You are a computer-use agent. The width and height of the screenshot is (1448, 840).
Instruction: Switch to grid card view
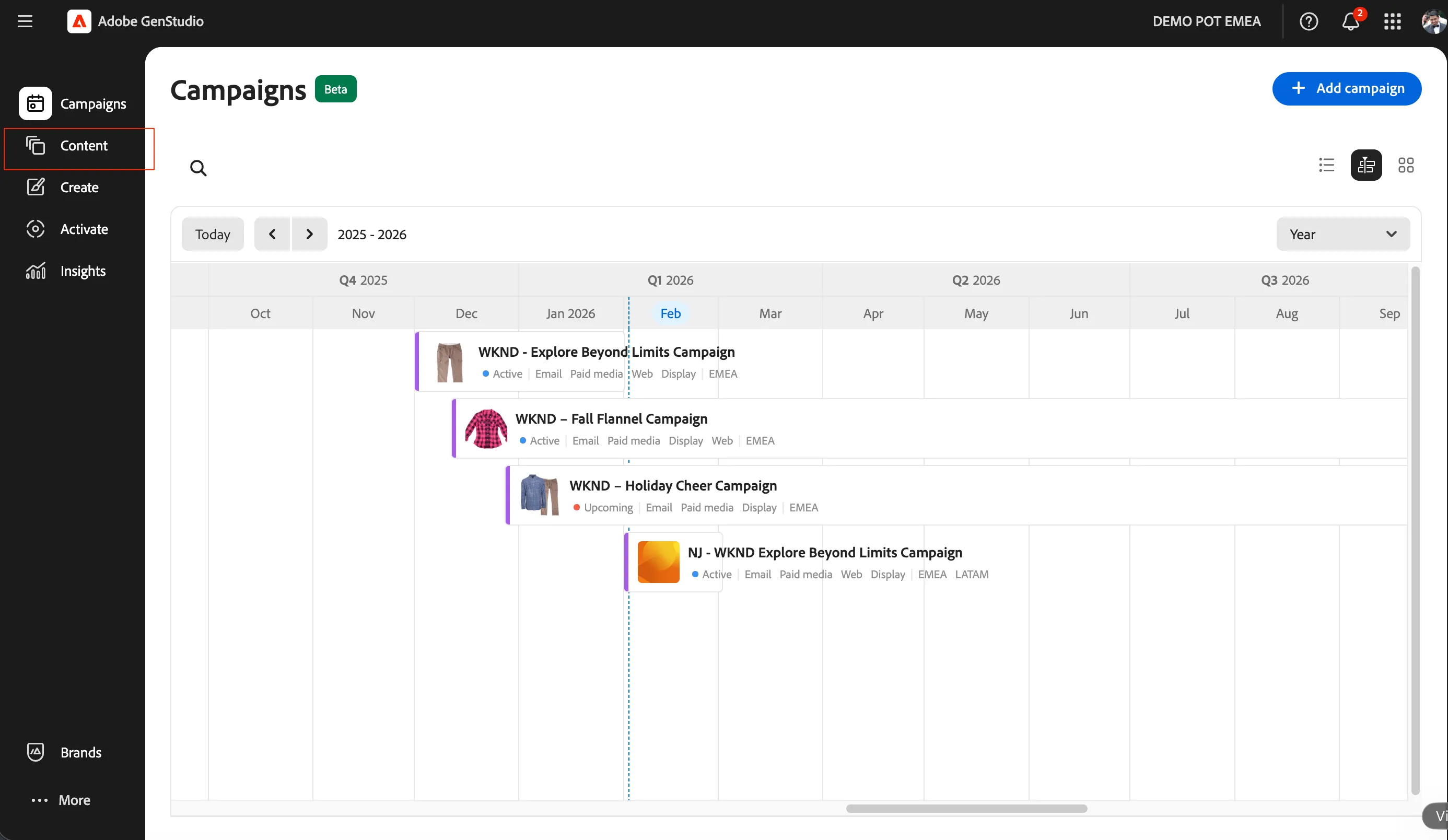1406,165
